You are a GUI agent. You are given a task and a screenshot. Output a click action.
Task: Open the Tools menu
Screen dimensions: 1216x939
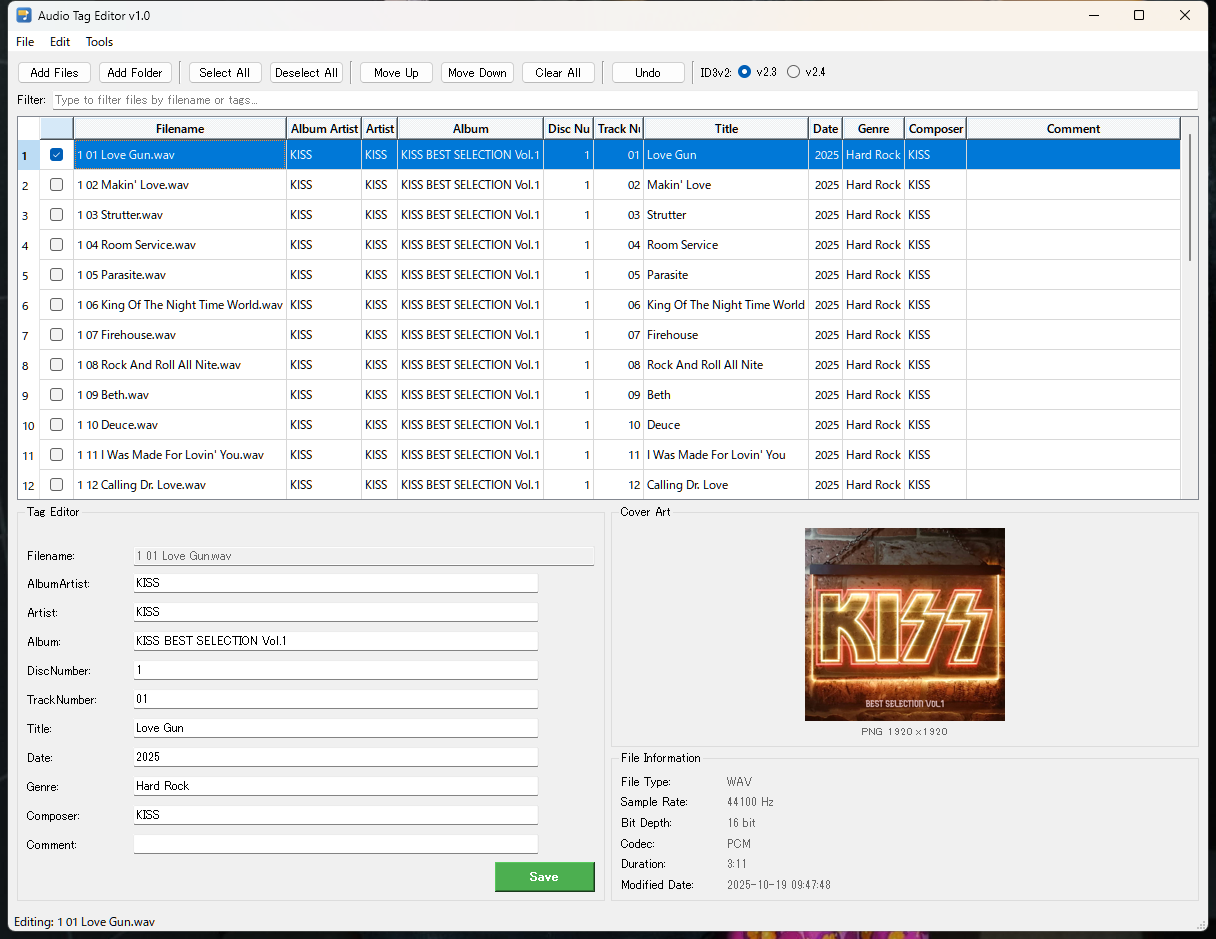coord(99,42)
